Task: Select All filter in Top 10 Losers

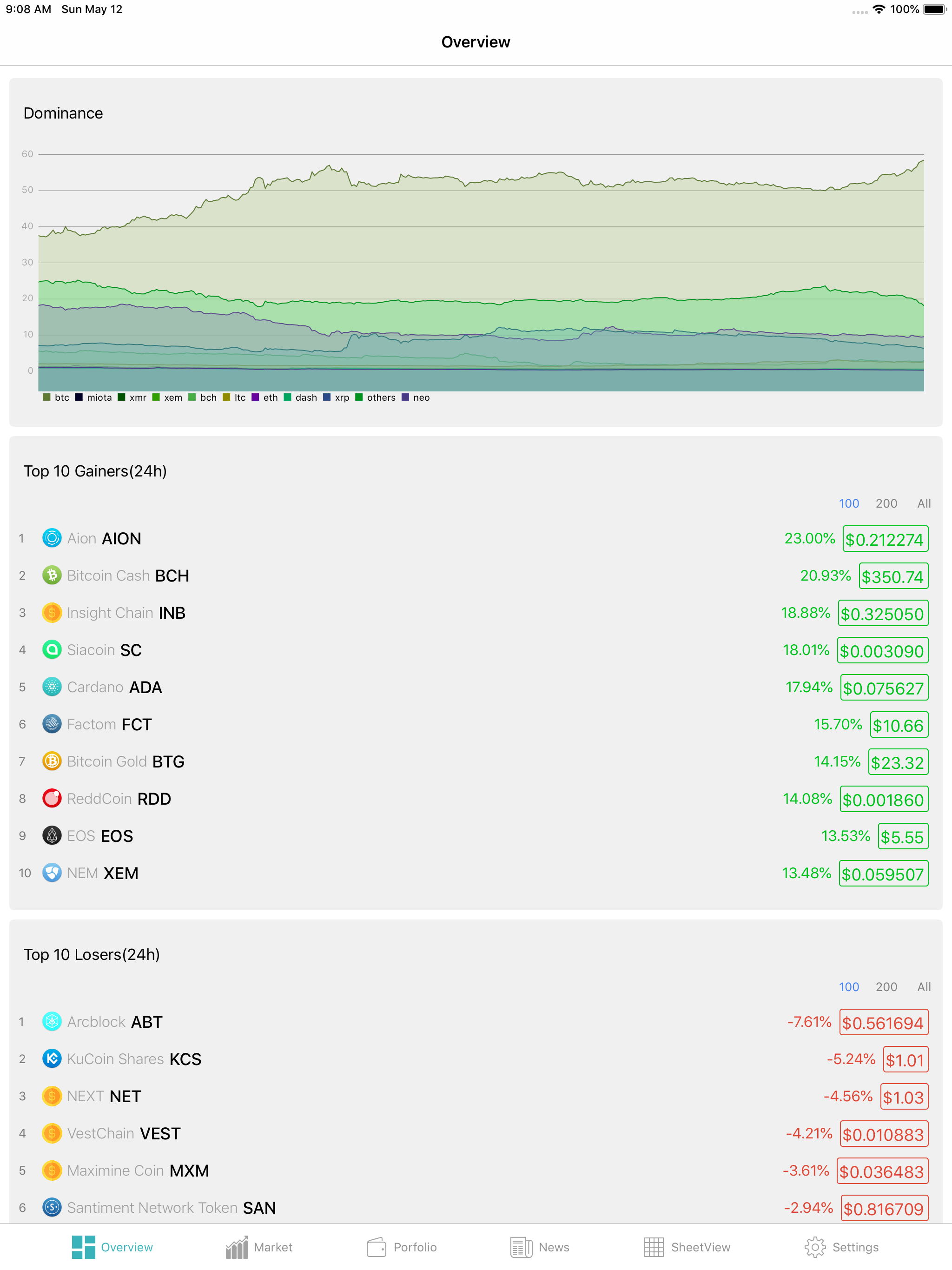Action: click(924, 987)
